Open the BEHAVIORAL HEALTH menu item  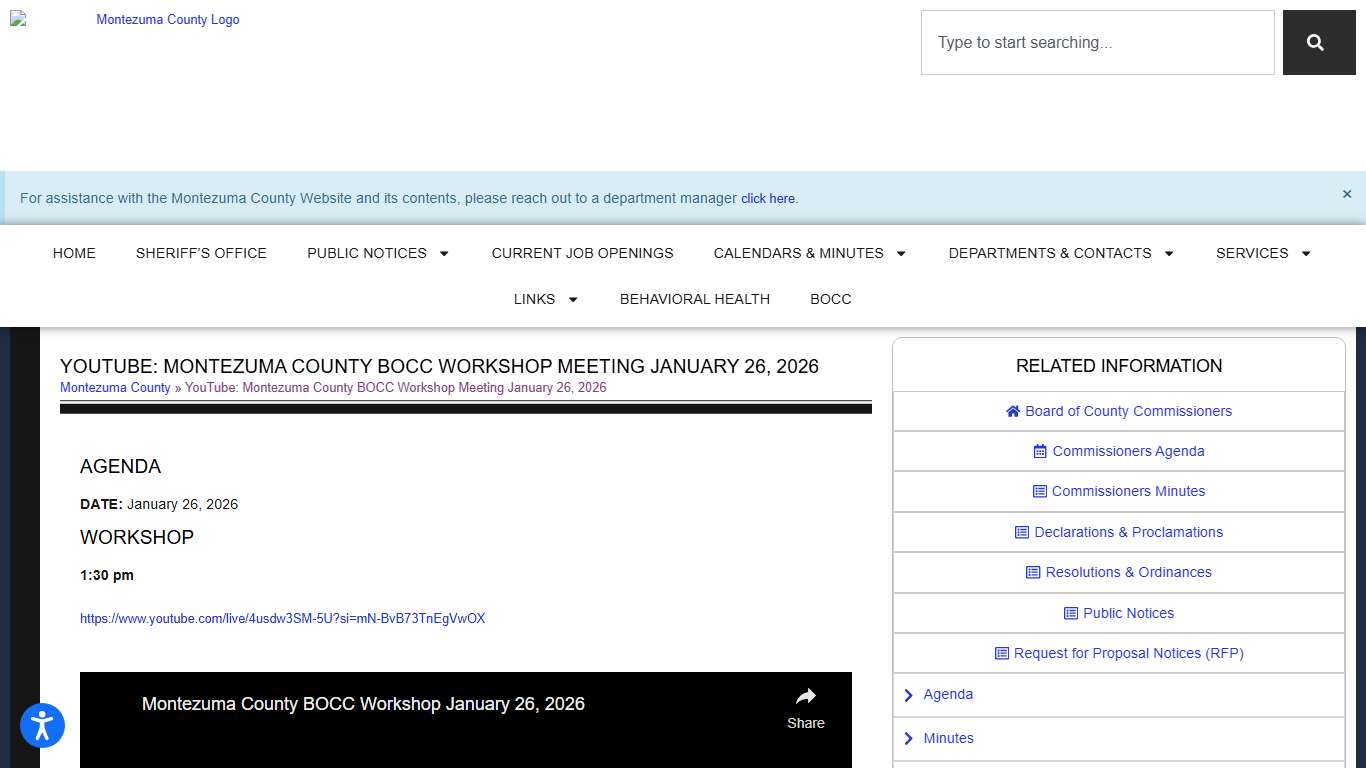tap(694, 299)
